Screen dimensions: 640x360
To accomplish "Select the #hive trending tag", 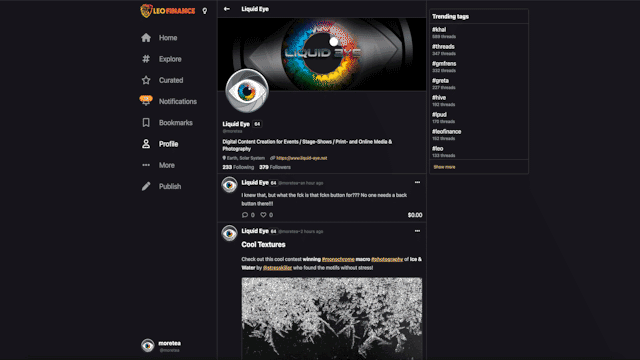I will point(439,98).
